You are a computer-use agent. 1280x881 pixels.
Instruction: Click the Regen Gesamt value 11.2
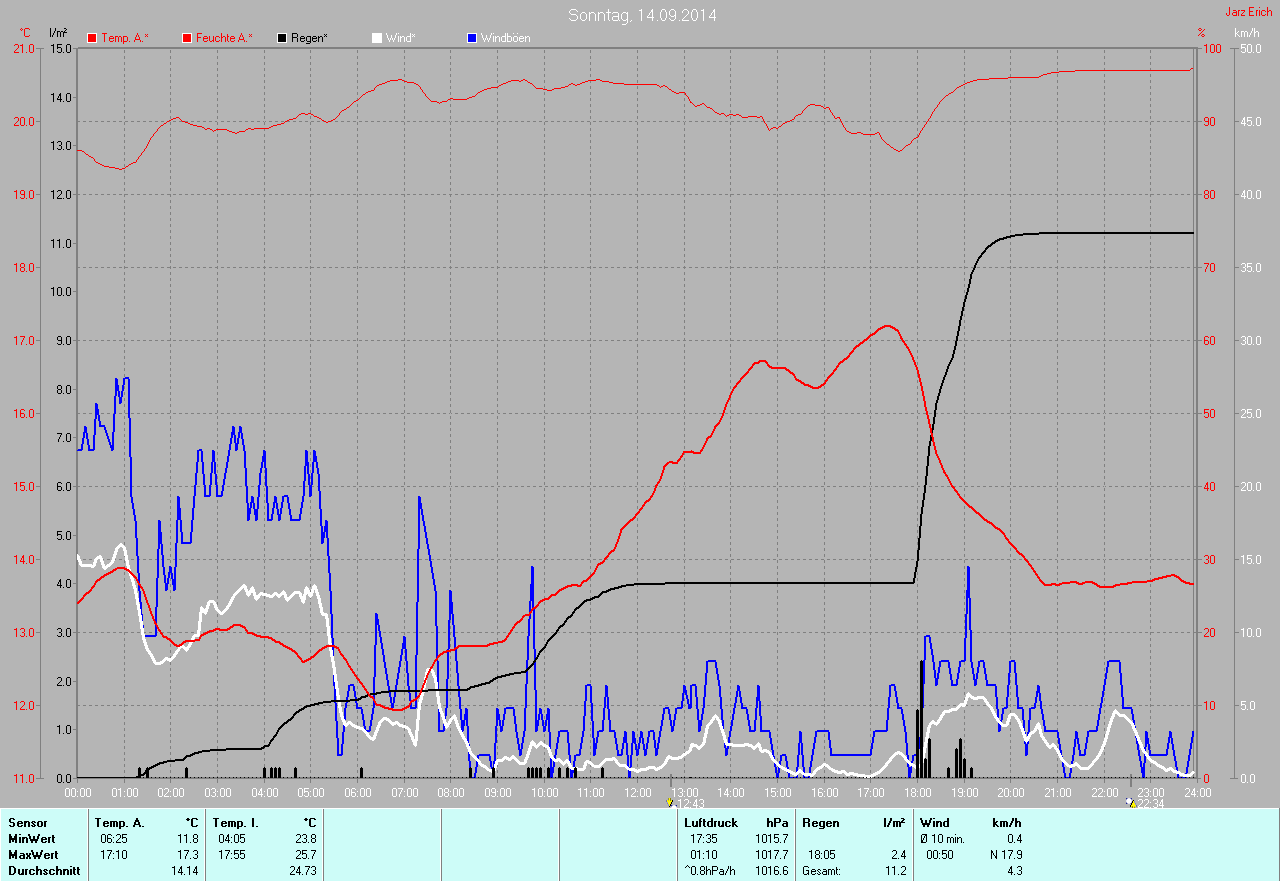(x=895, y=871)
